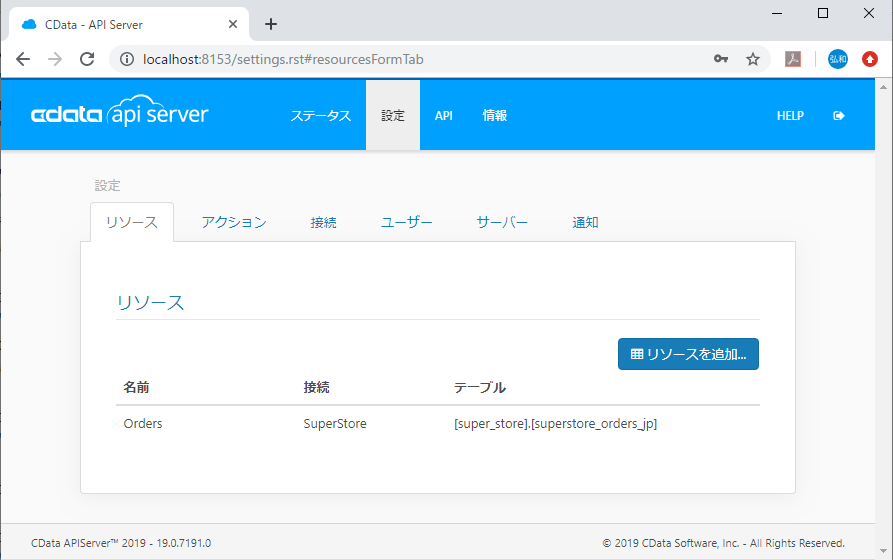Viewport: 893px width, 560px height.
Task: Switch to the 通知 tab
Action: [585, 222]
